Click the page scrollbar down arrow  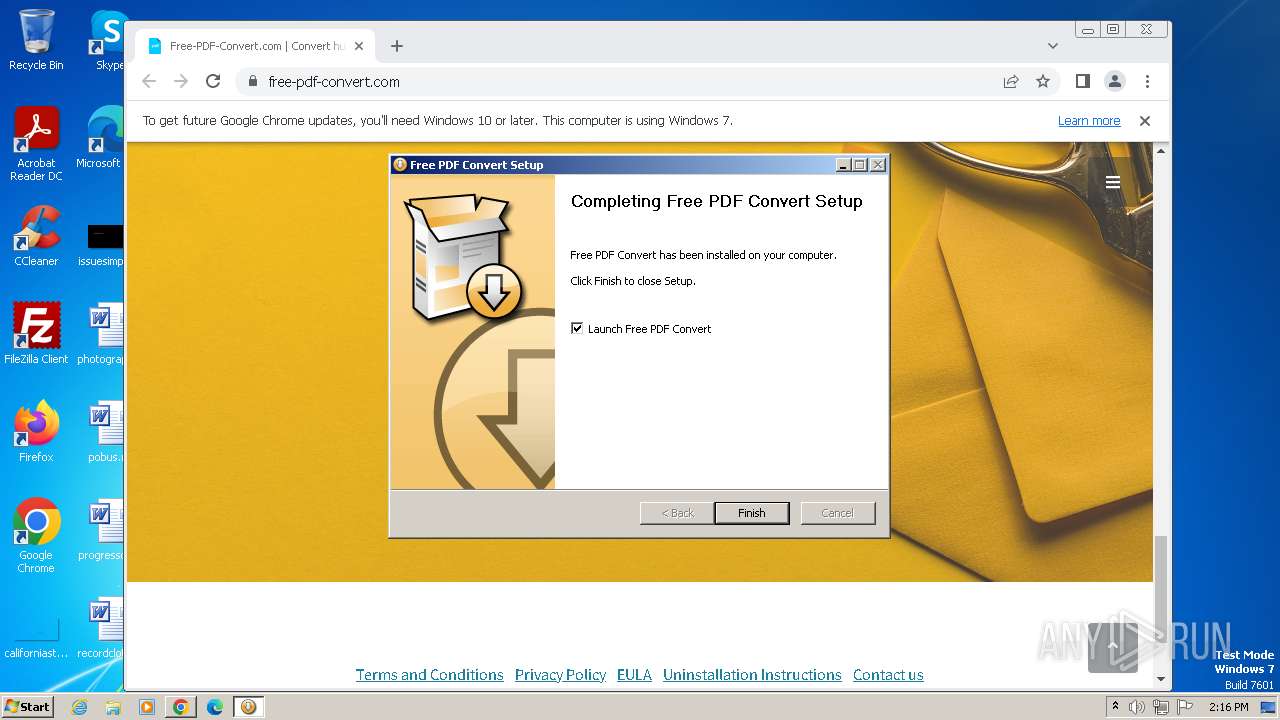point(1161,679)
